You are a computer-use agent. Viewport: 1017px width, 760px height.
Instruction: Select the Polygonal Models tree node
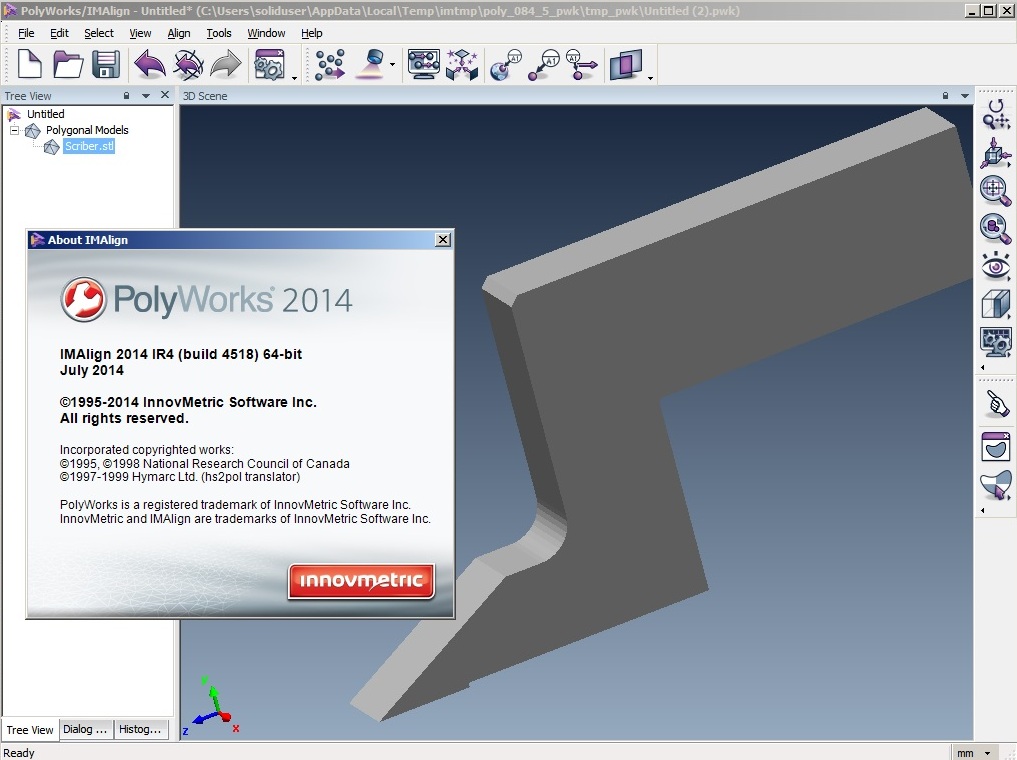pos(87,130)
